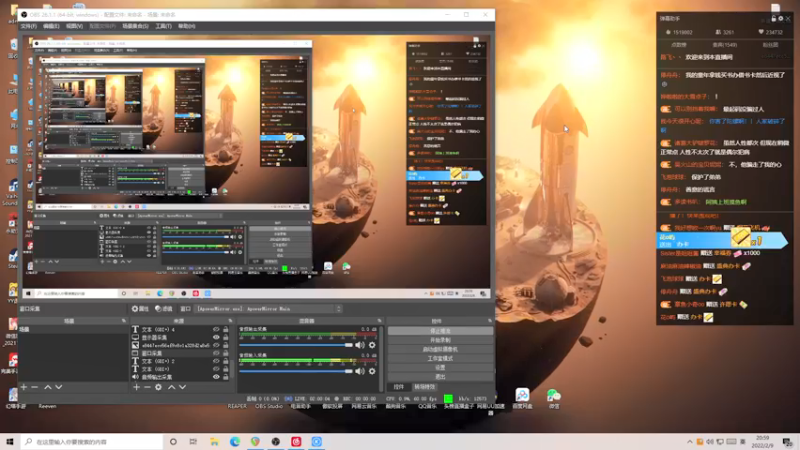Click Windows Start button
Image resolution: width=800 pixels, height=450 pixels.
(10, 441)
